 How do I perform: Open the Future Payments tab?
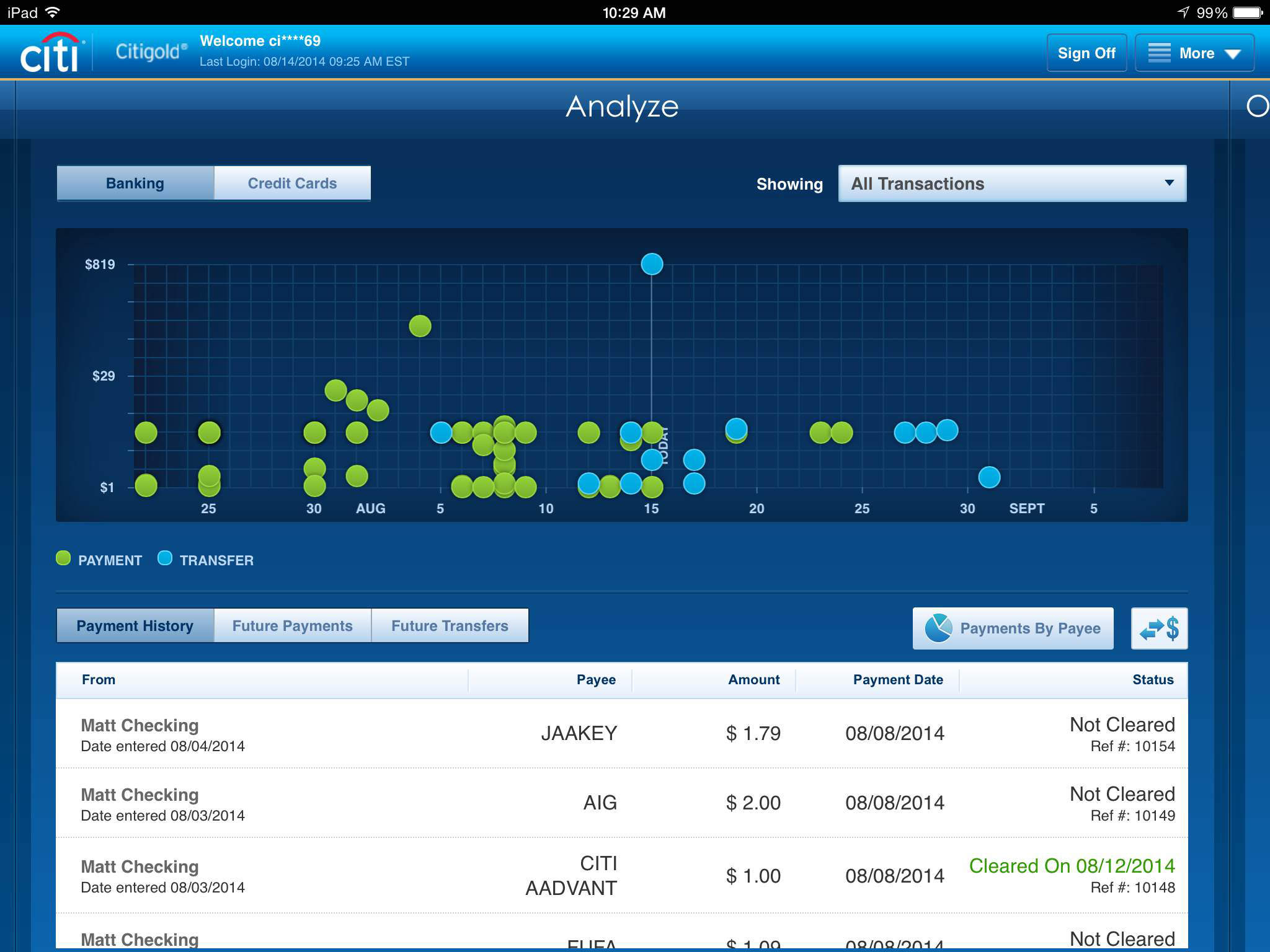click(x=292, y=626)
